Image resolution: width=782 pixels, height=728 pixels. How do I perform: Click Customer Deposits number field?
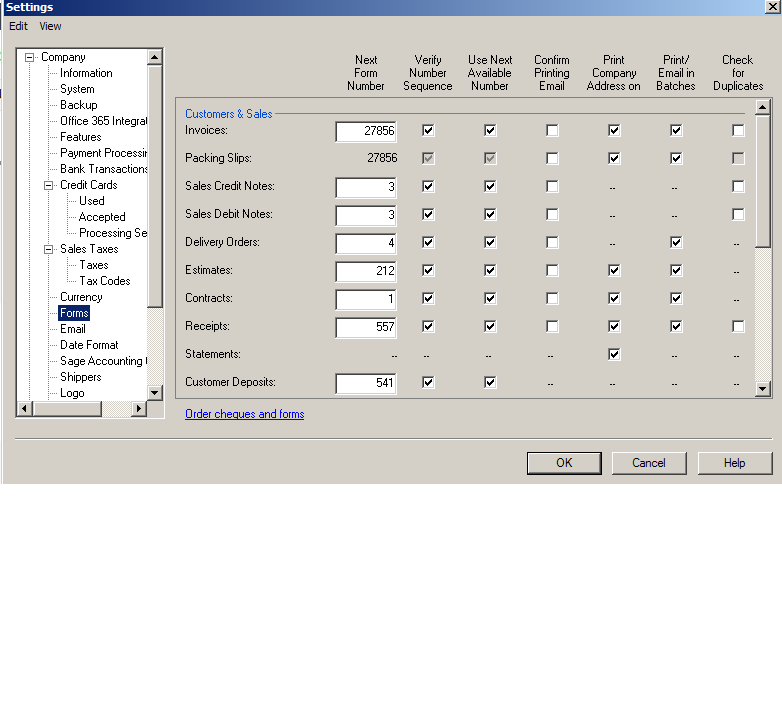[x=366, y=383]
